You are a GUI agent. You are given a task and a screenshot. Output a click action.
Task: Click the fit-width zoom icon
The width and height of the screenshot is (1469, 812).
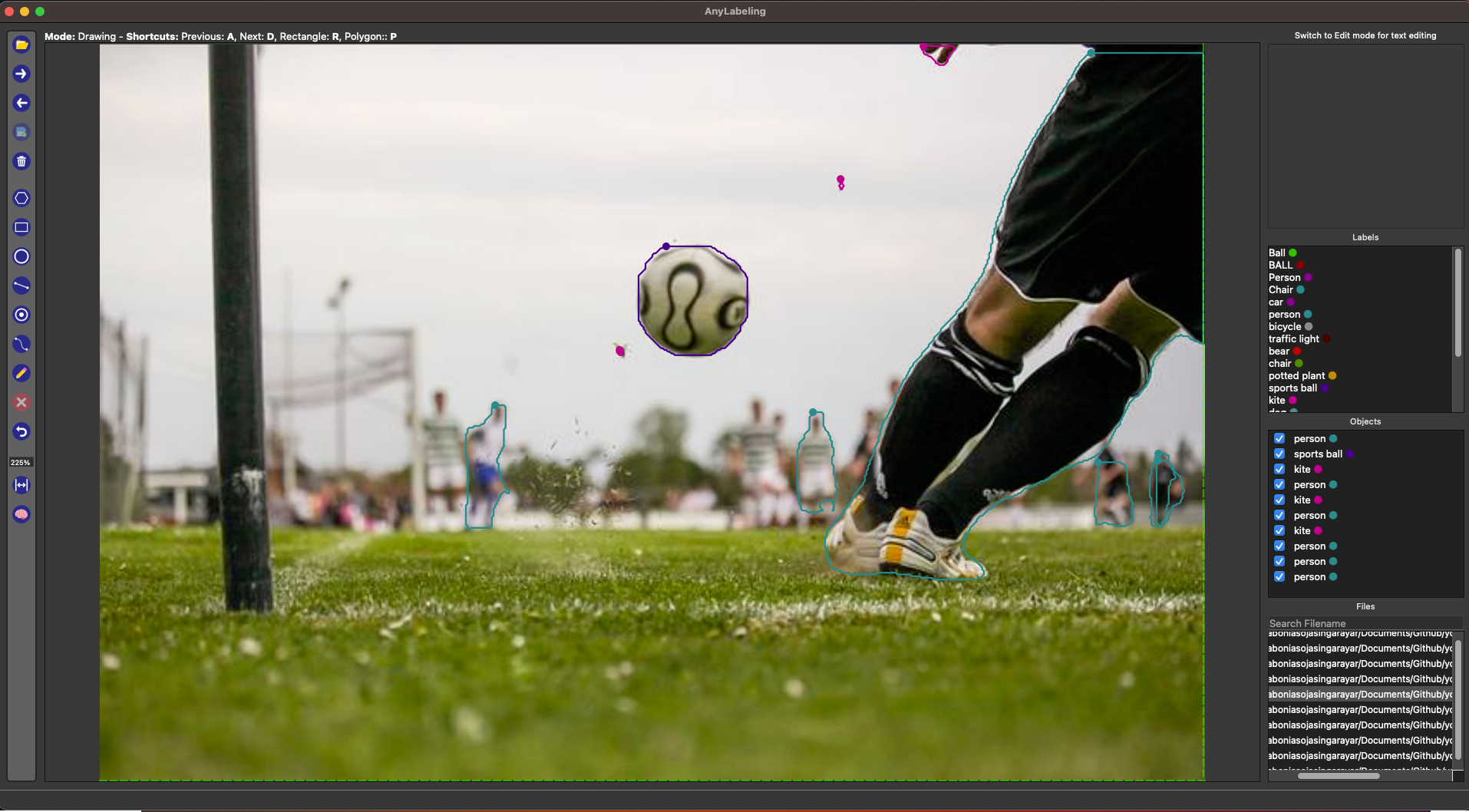21,484
